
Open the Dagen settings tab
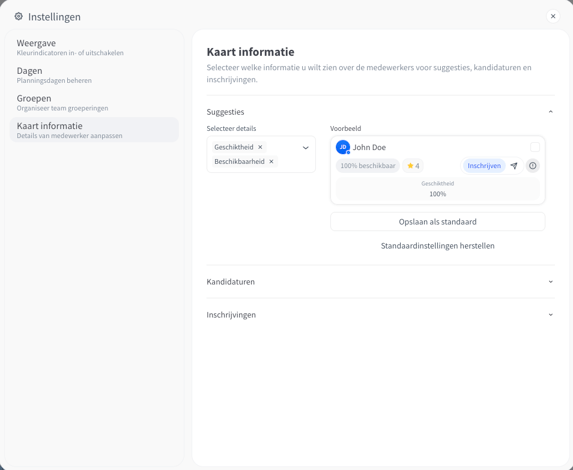point(94,75)
